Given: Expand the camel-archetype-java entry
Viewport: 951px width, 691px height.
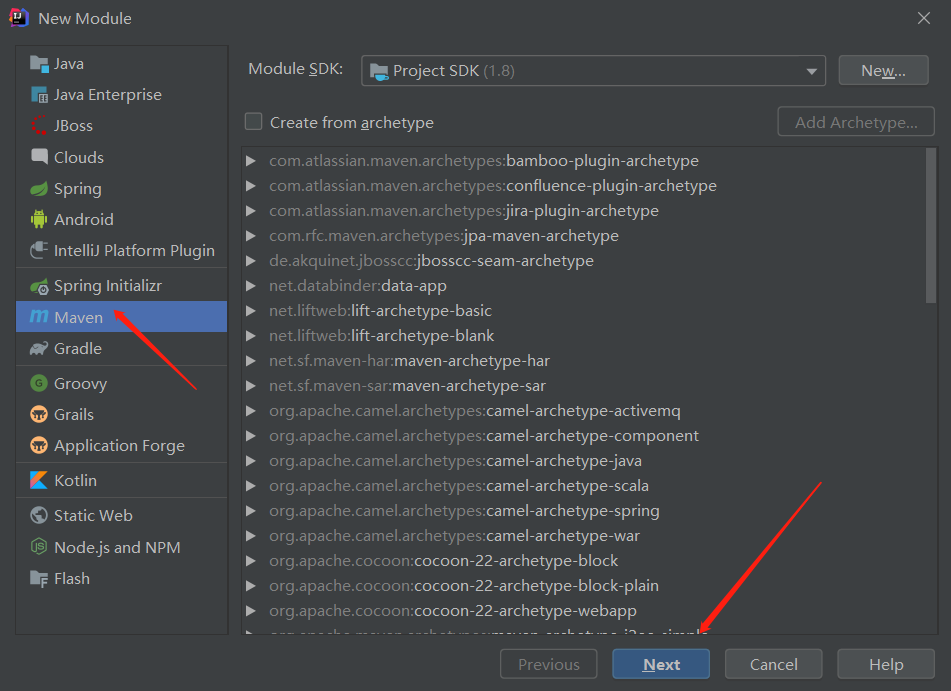Looking at the screenshot, I should [249, 460].
